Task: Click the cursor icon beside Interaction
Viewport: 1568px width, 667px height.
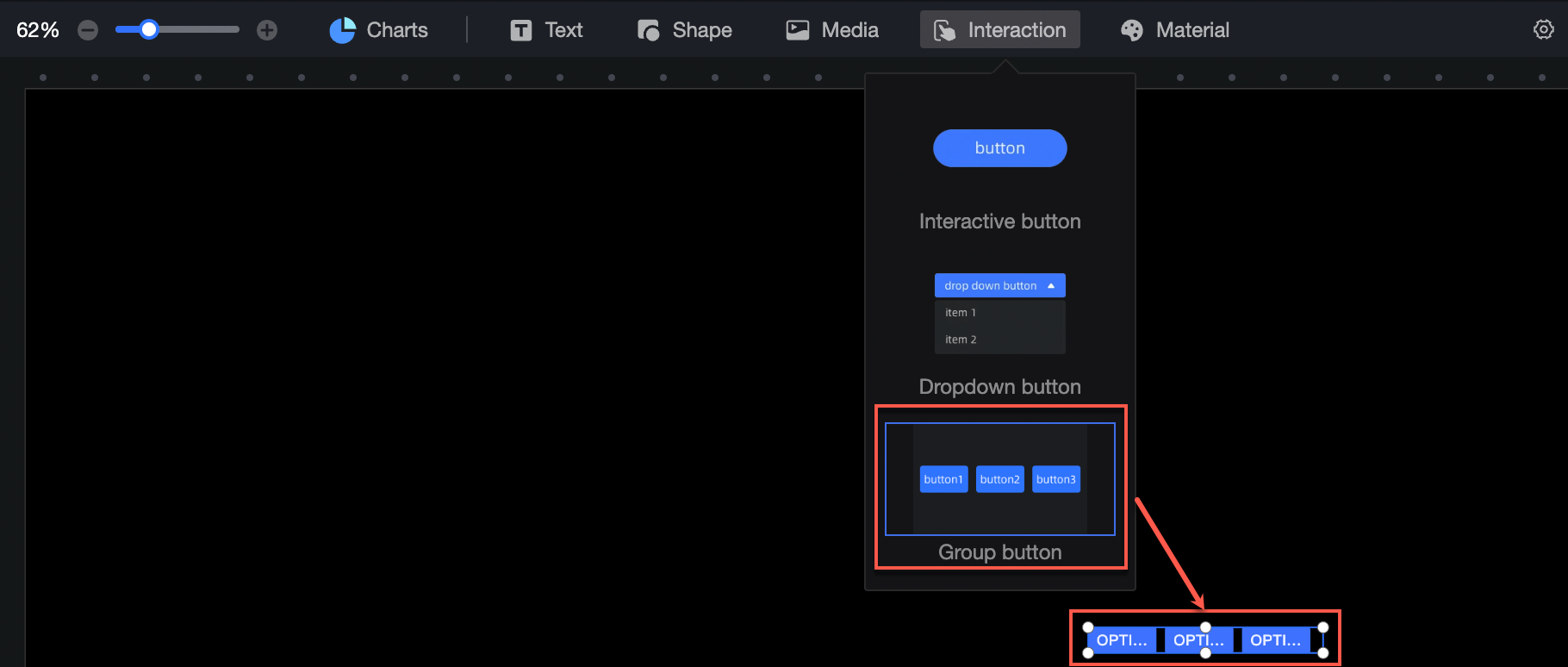Action: click(x=944, y=30)
